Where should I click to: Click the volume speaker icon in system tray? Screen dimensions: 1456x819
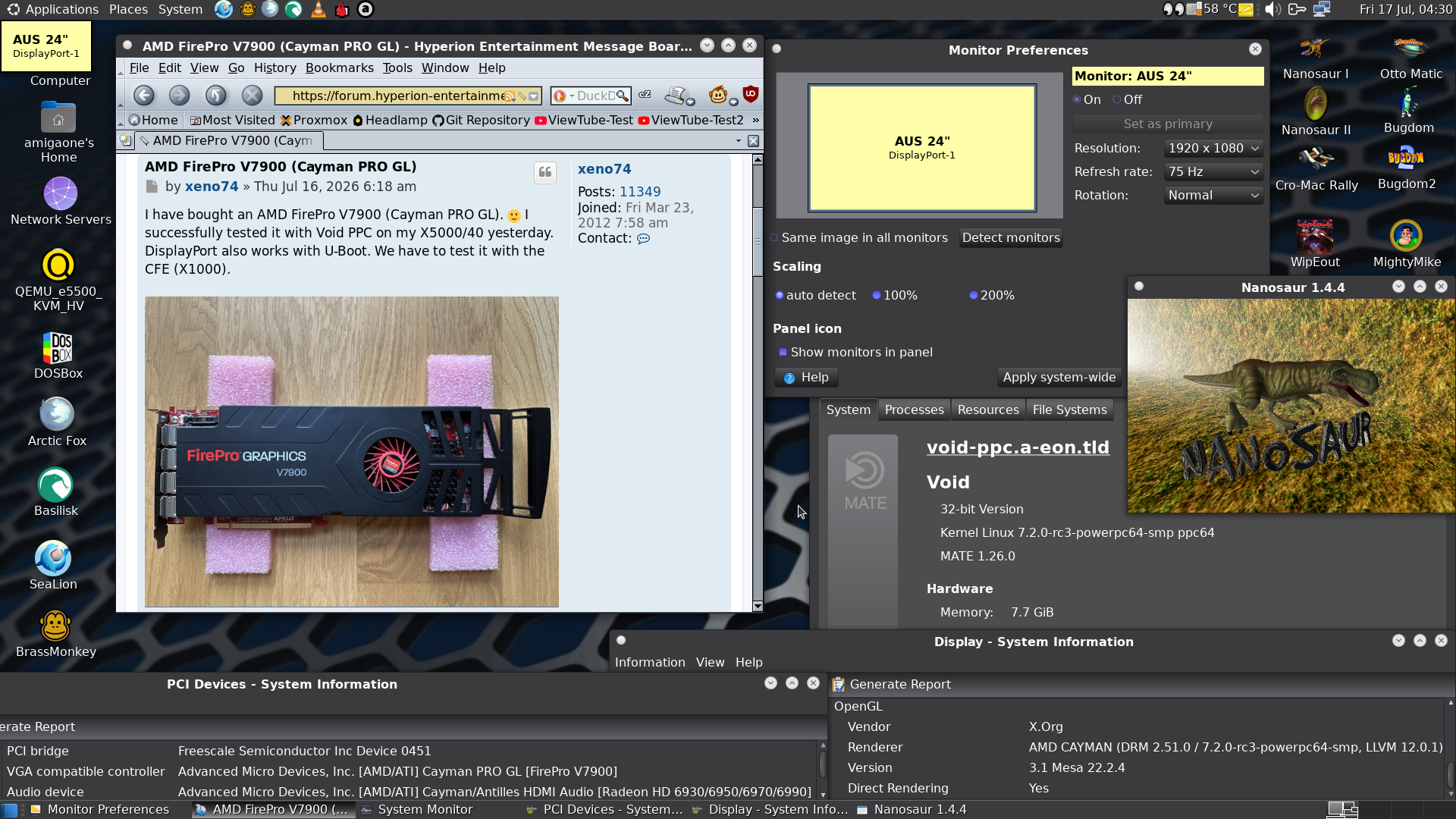click(x=1272, y=9)
